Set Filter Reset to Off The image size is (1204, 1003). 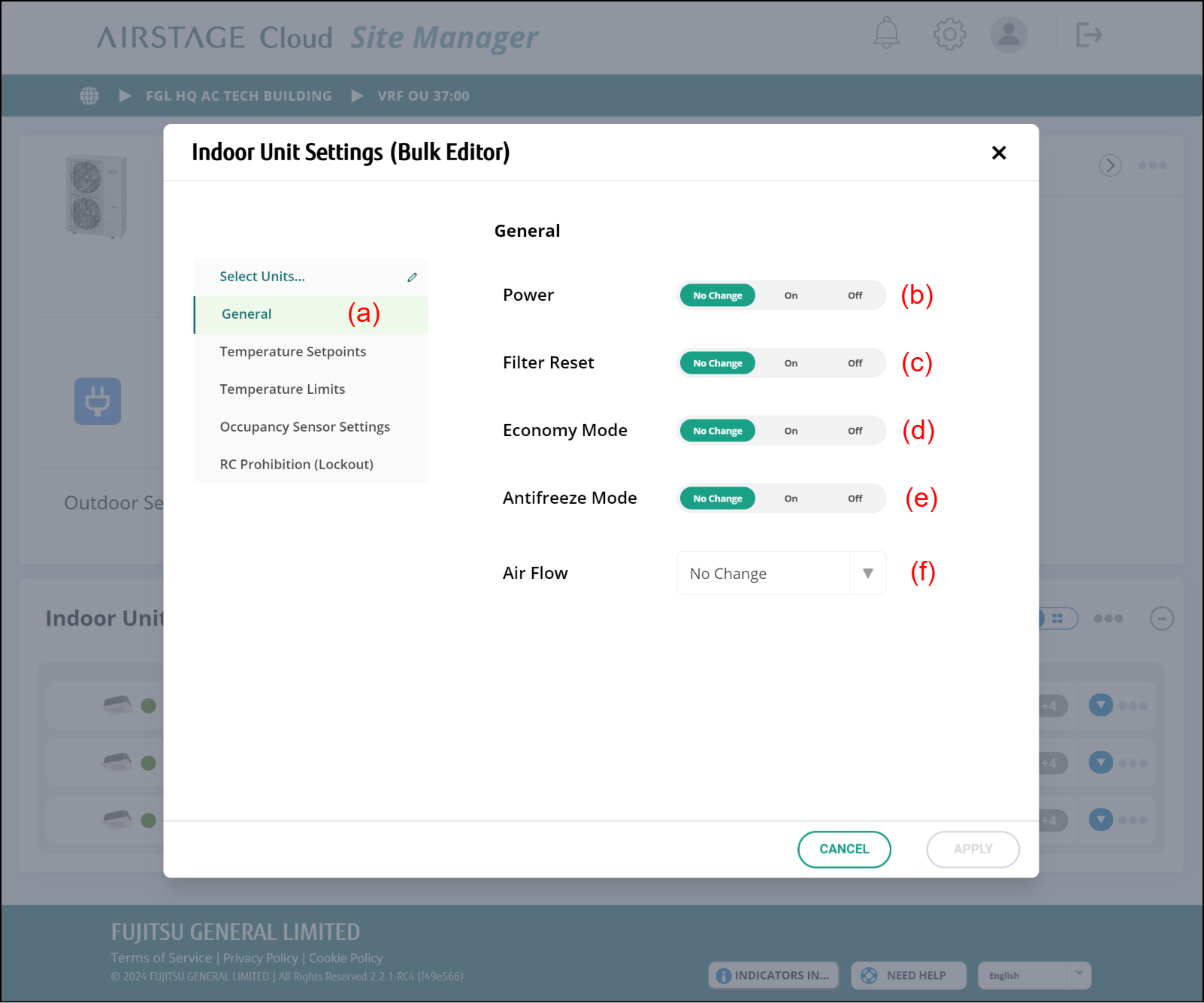(x=855, y=363)
